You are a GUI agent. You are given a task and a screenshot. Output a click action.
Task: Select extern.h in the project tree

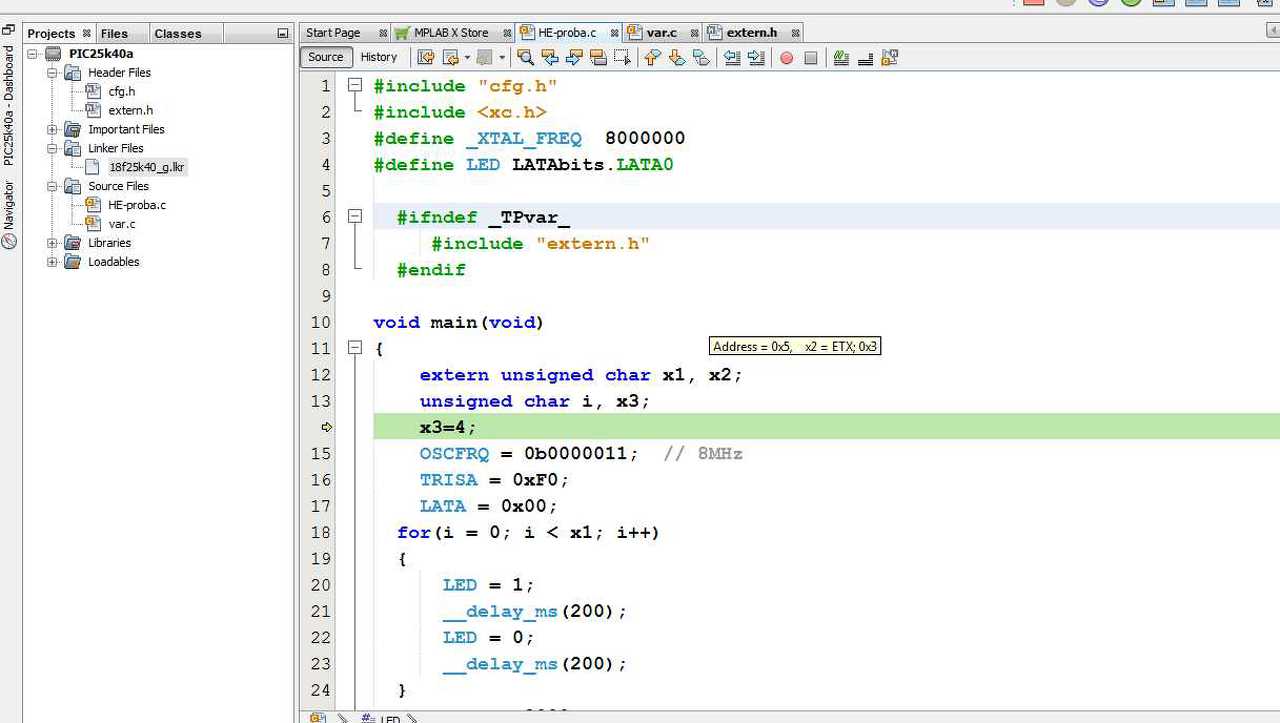[131, 111]
